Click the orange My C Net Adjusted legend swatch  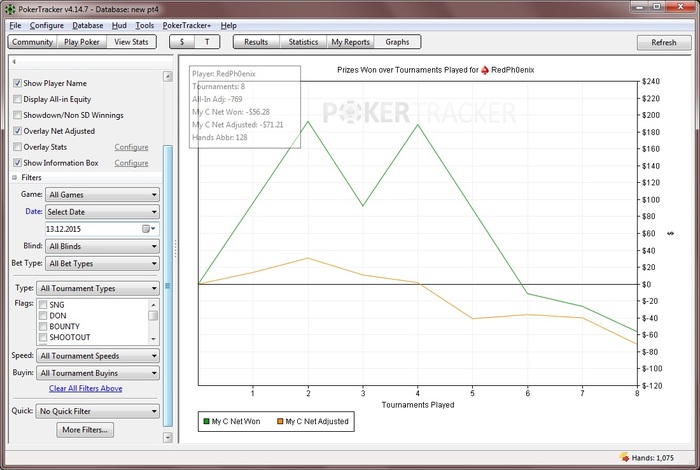(x=280, y=421)
